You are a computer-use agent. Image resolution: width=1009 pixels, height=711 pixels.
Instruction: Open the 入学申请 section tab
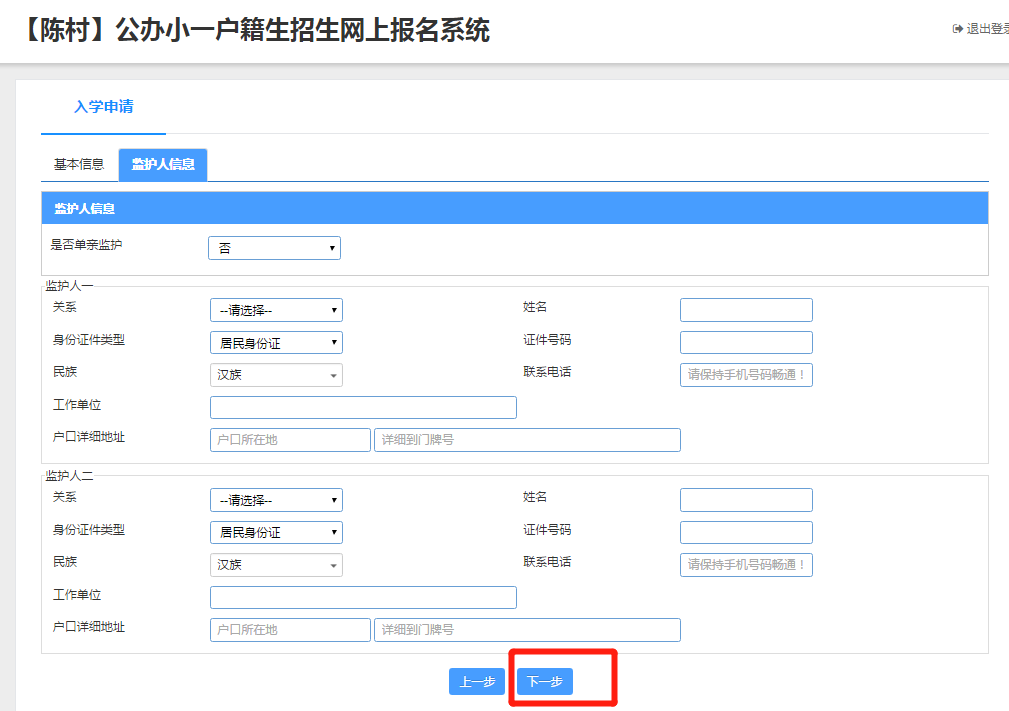tap(103, 107)
